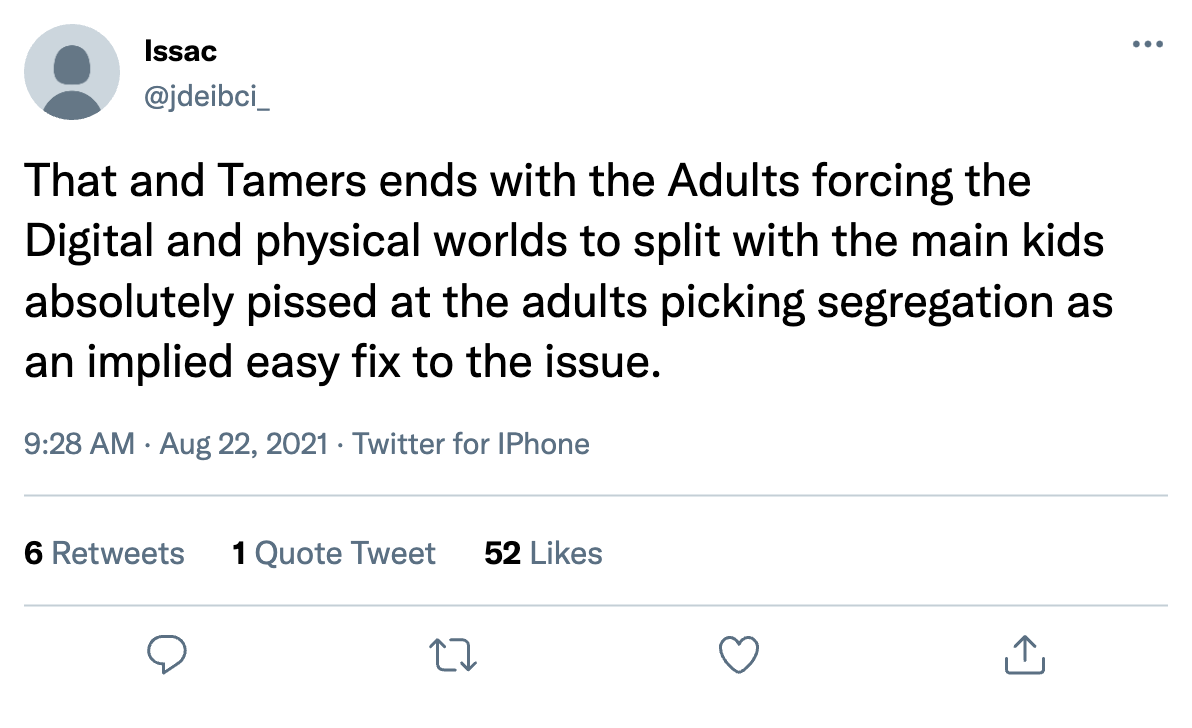Image resolution: width=1192 pixels, height=728 pixels.
Task: Like the tweet with heart icon
Action: (x=740, y=656)
